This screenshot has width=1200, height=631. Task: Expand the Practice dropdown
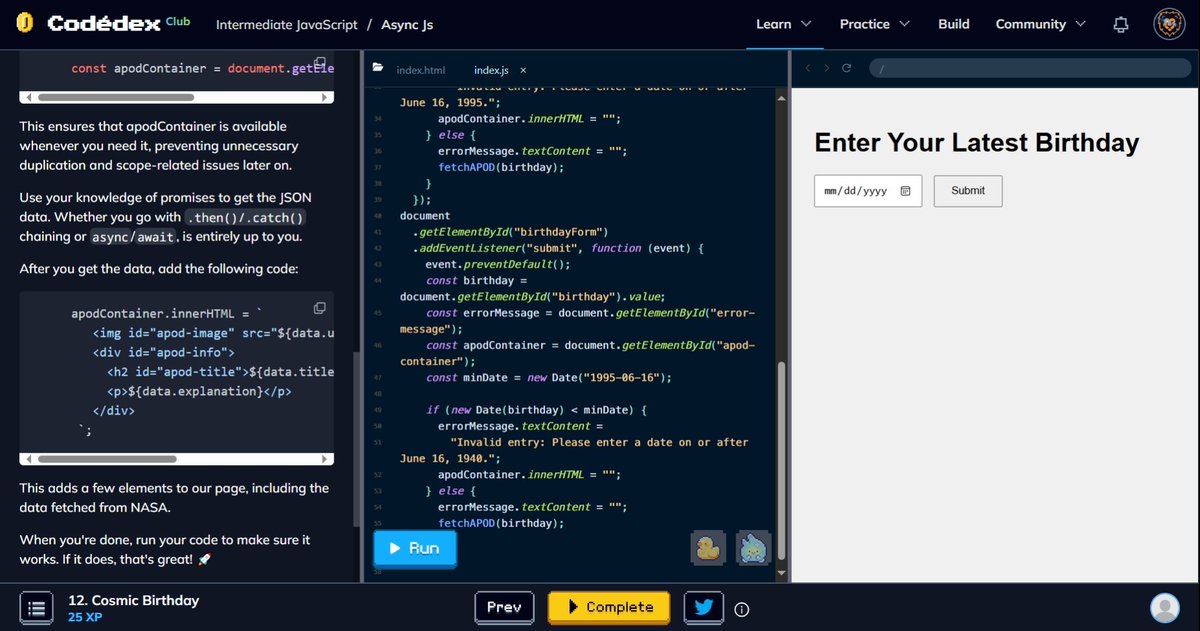(x=875, y=24)
